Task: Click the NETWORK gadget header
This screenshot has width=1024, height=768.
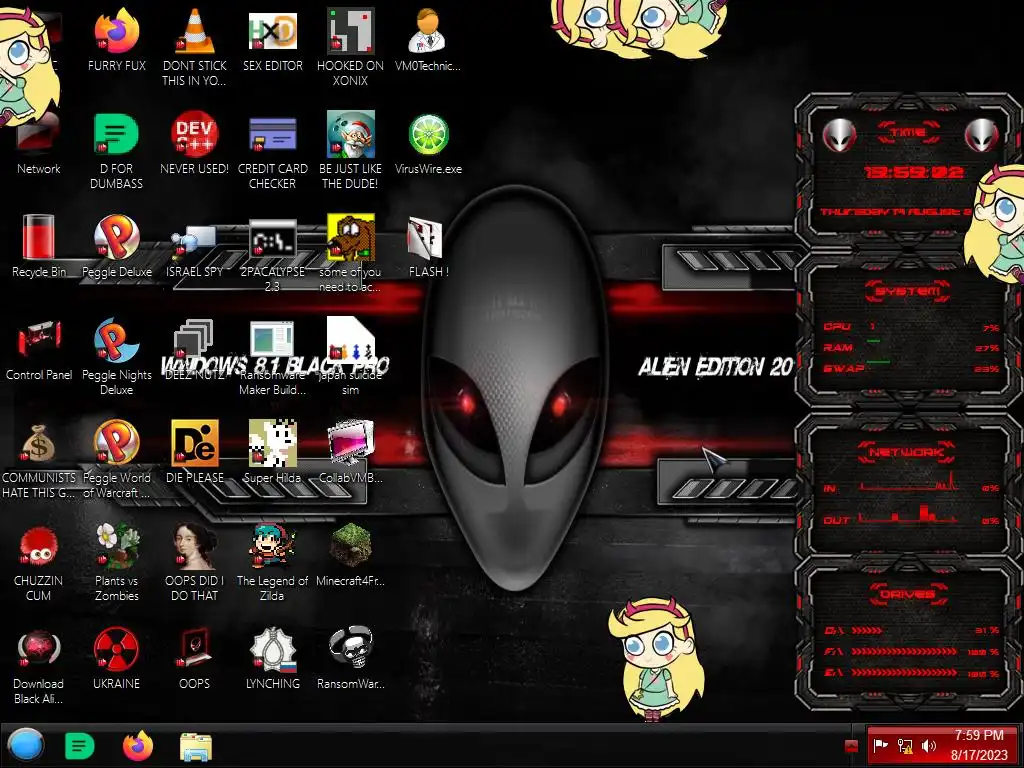Action: [x=907, y=452]
